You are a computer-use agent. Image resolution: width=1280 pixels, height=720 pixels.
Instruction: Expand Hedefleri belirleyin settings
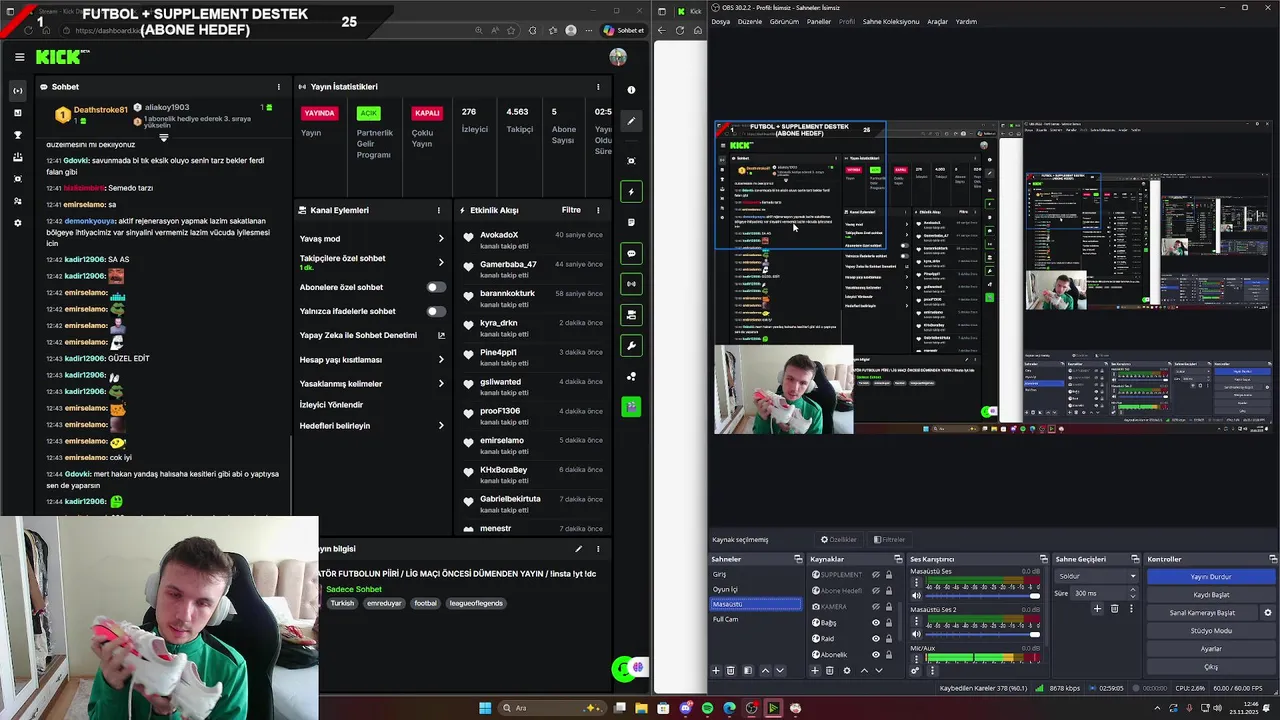click(x=441, y=426)
